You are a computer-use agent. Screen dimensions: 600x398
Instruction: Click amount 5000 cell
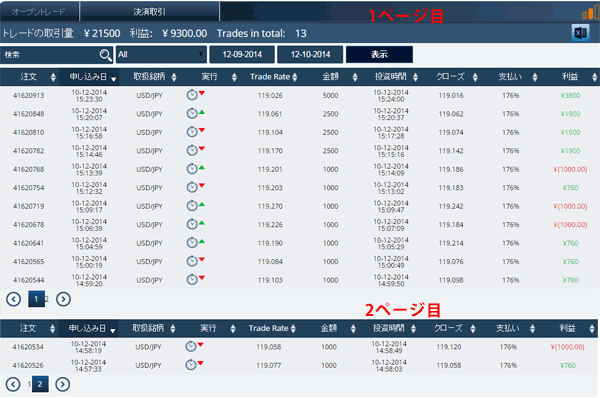(330, 95)
